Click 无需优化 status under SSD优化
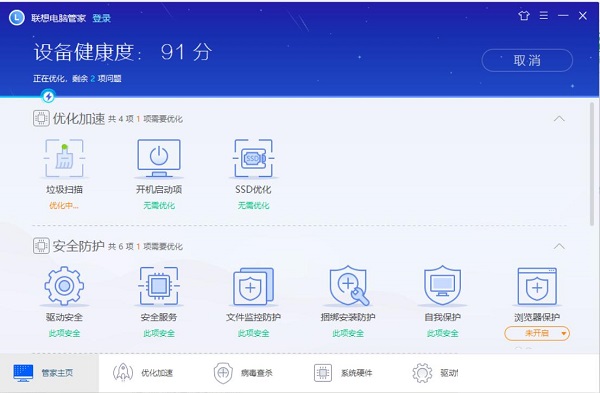Image resolution: width=600 pixels, height=393 pixels. (x=253, y=205)
